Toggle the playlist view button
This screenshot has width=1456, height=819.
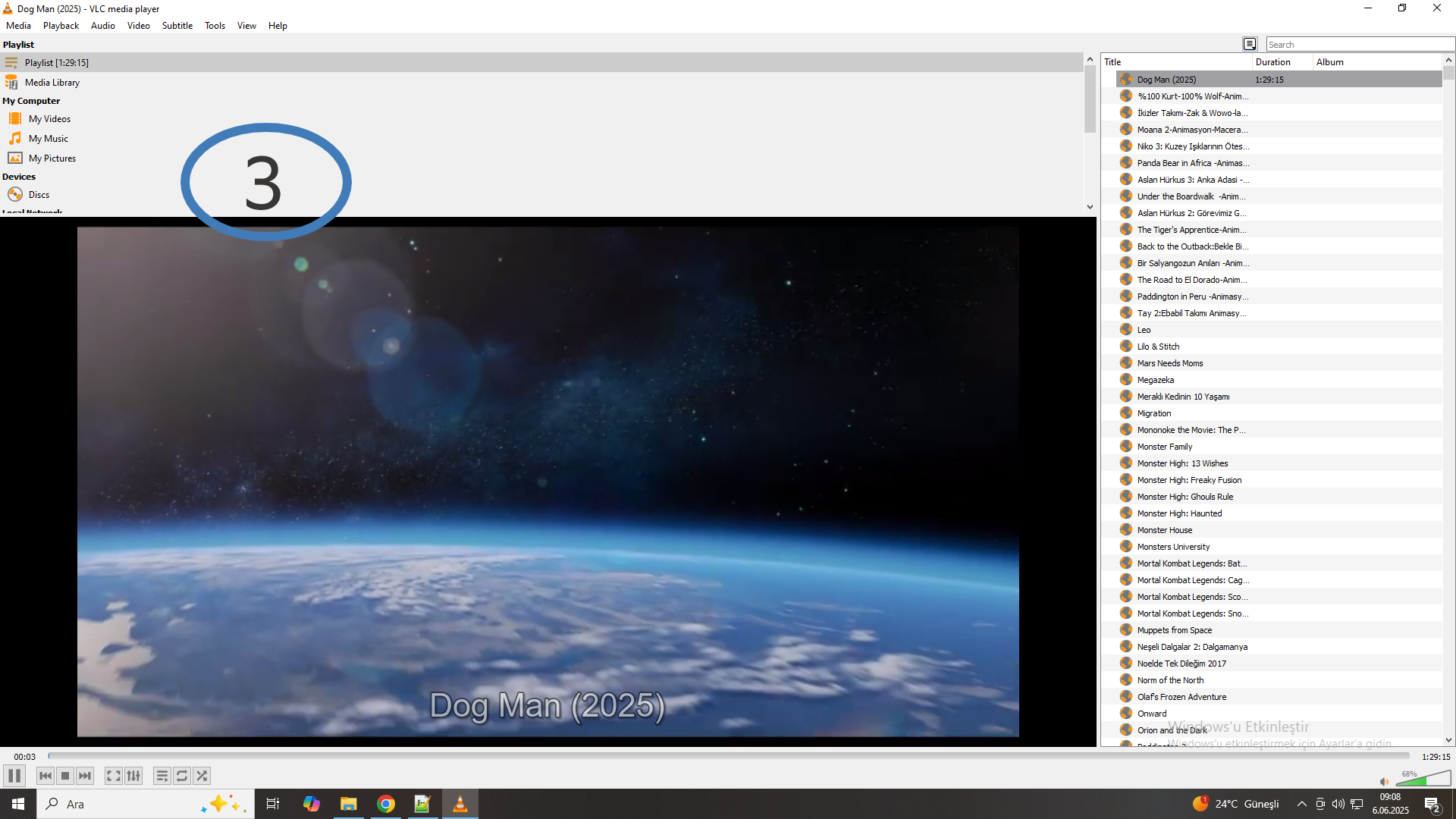click(162, 776)
